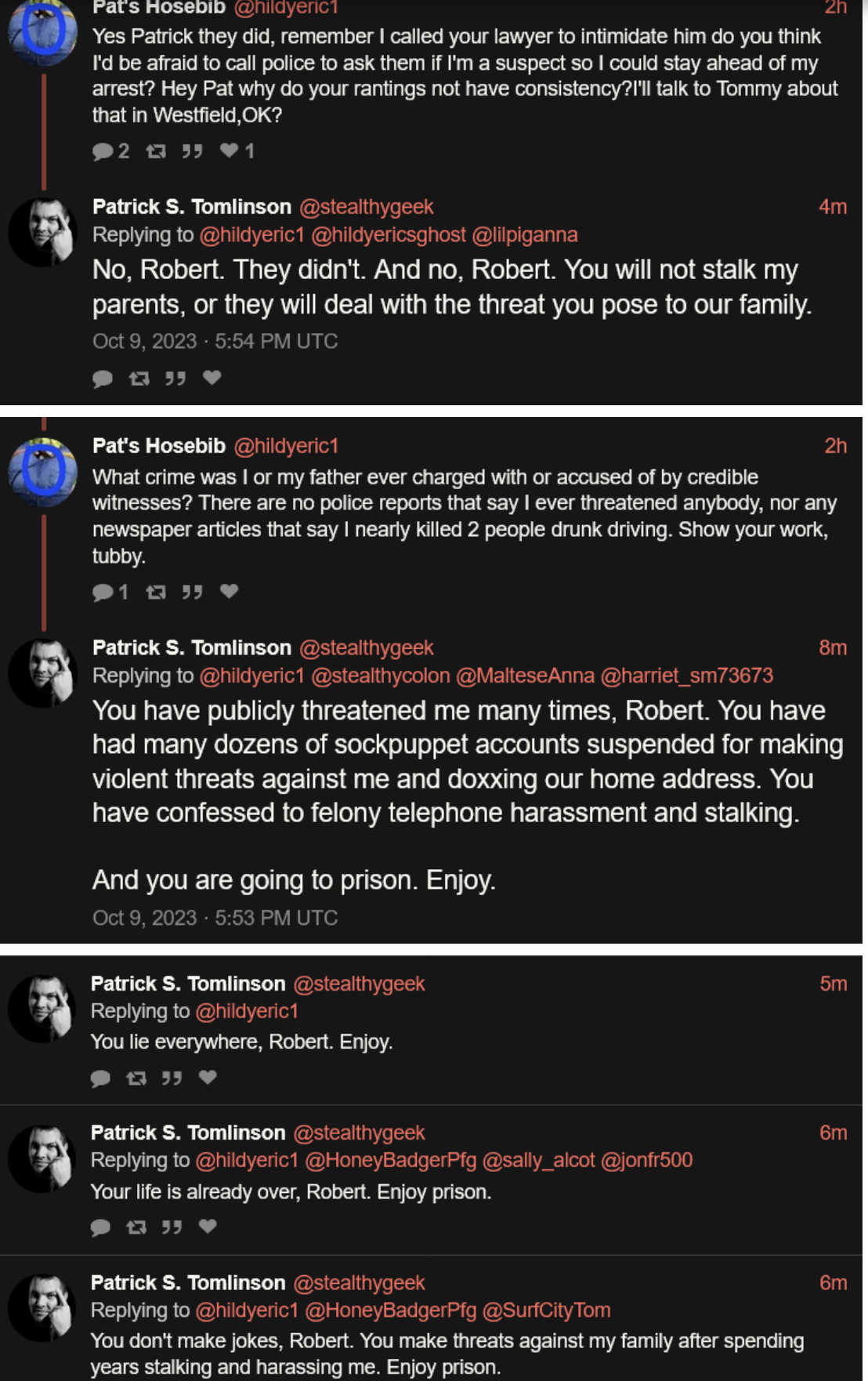This screenshot has height=1381, width=868.
Task: Like the 'You lie everywhere, Robert' tweet
Action: point(208,1078)
